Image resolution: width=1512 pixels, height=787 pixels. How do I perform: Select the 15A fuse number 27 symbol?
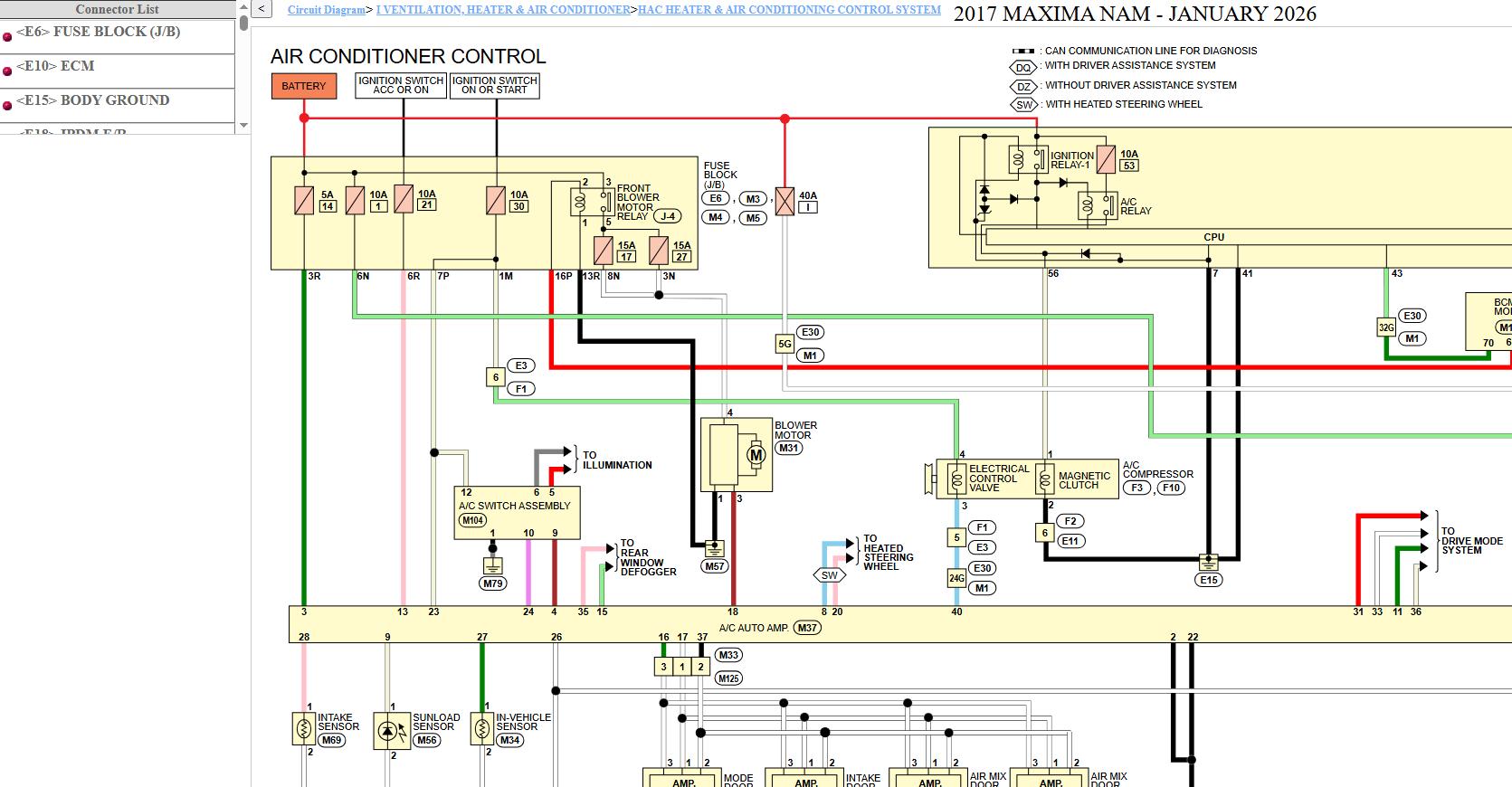pos(659,251)
